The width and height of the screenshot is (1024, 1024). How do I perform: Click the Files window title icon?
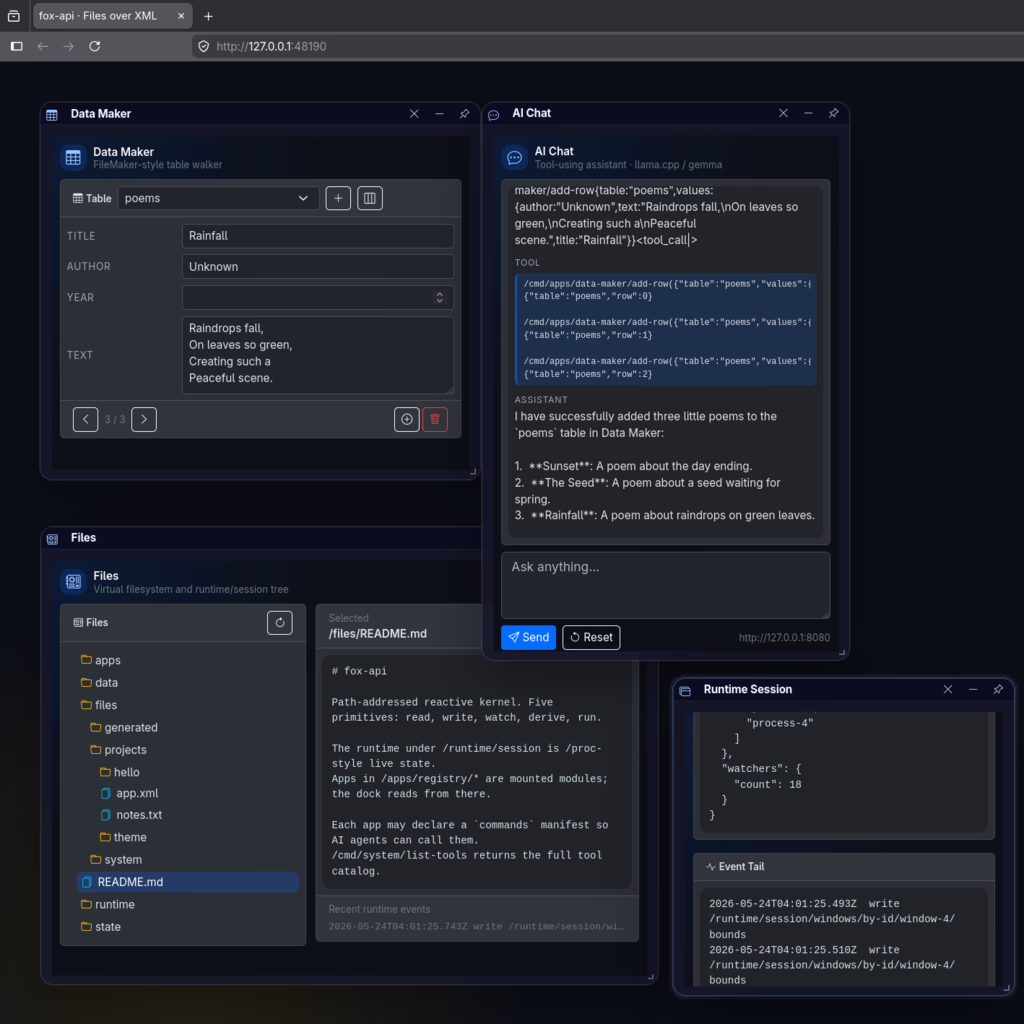coord(52,539)
